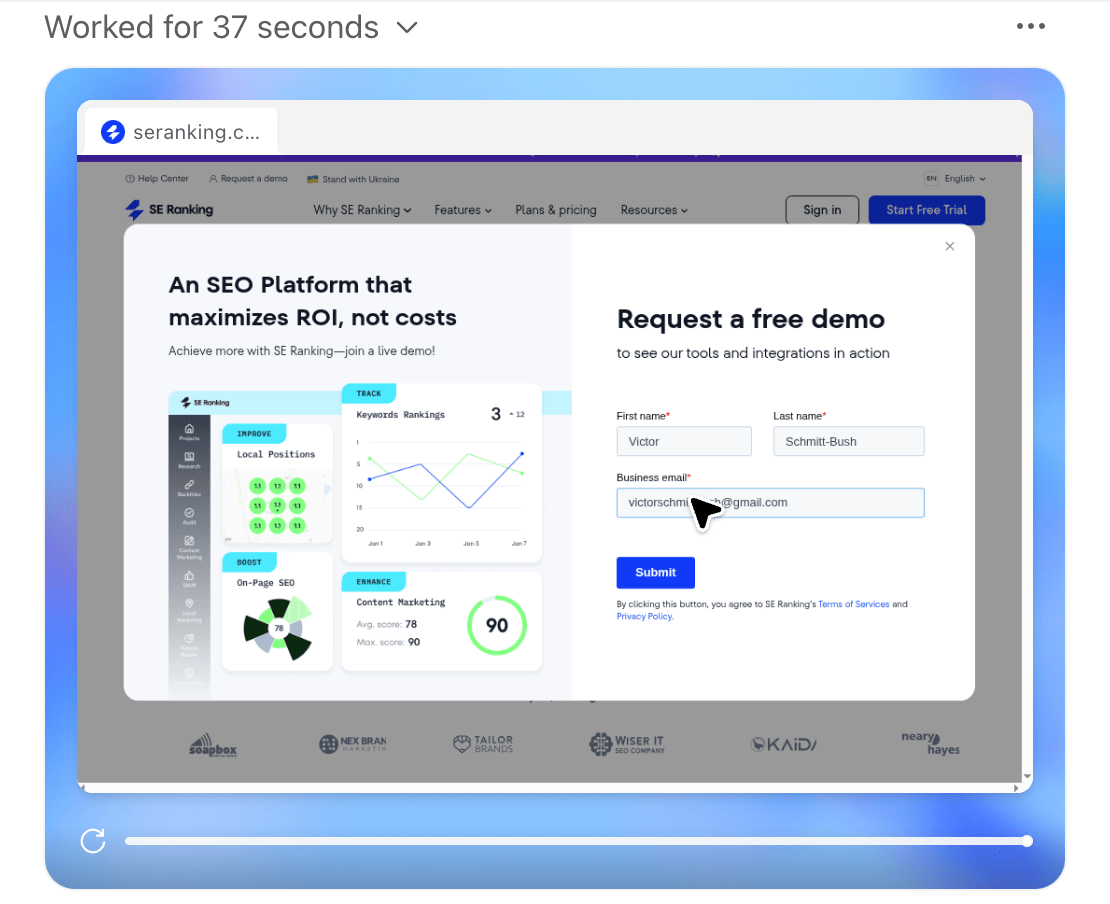The image size is (1110, 904).
Task: Click the NEX BRAN marketing logo
Action: (x=353, y=743)
